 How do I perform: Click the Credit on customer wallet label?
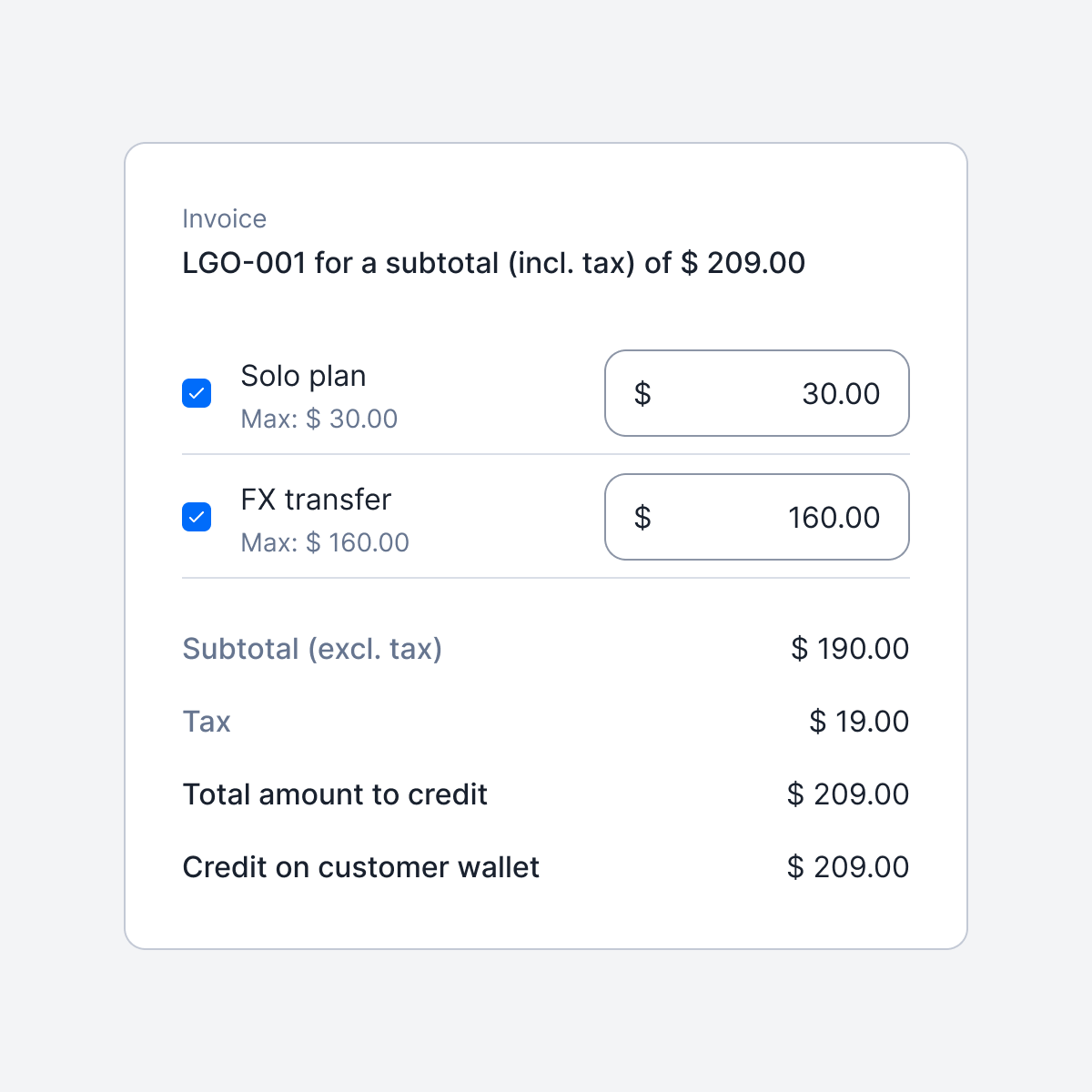[x=360, y=867]
